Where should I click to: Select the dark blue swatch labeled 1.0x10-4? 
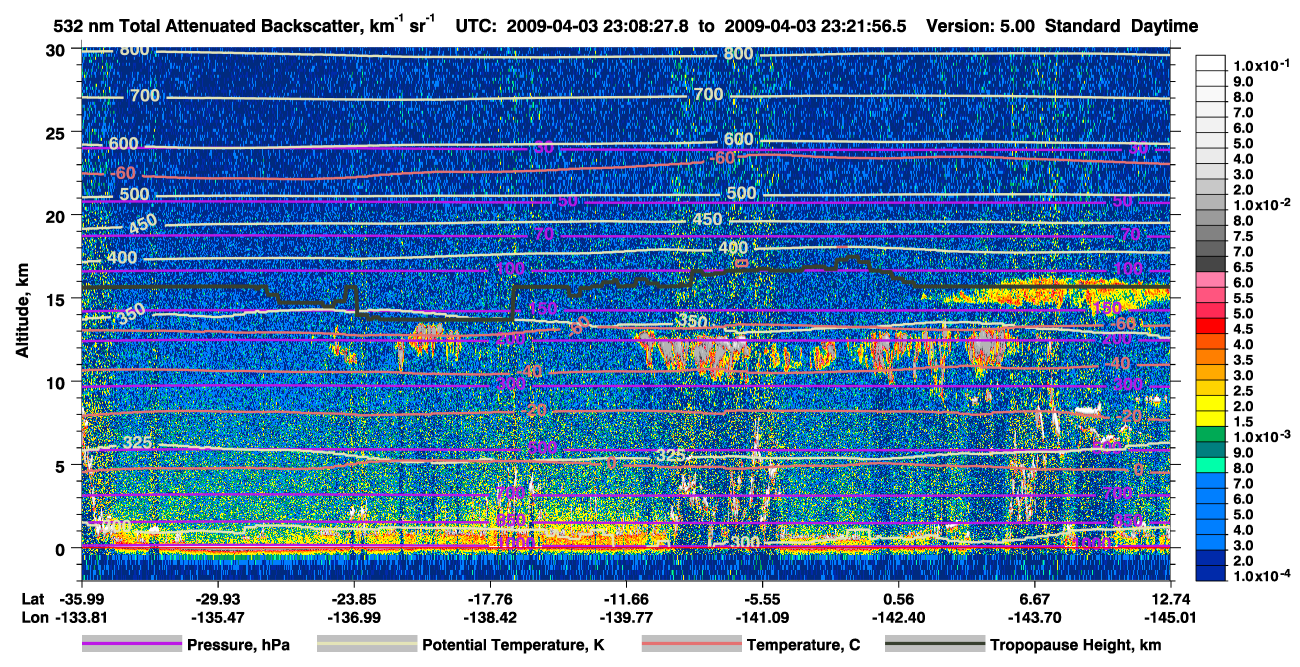click(x=1211, y=574)
